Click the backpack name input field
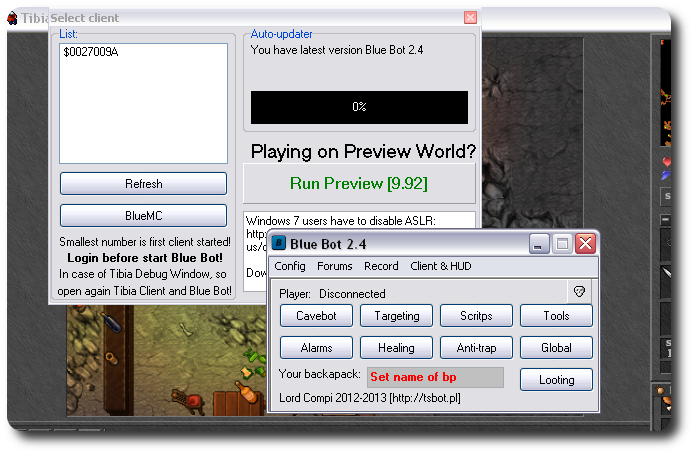This screenshot has width=694, height=454. (x=434, y=377)
